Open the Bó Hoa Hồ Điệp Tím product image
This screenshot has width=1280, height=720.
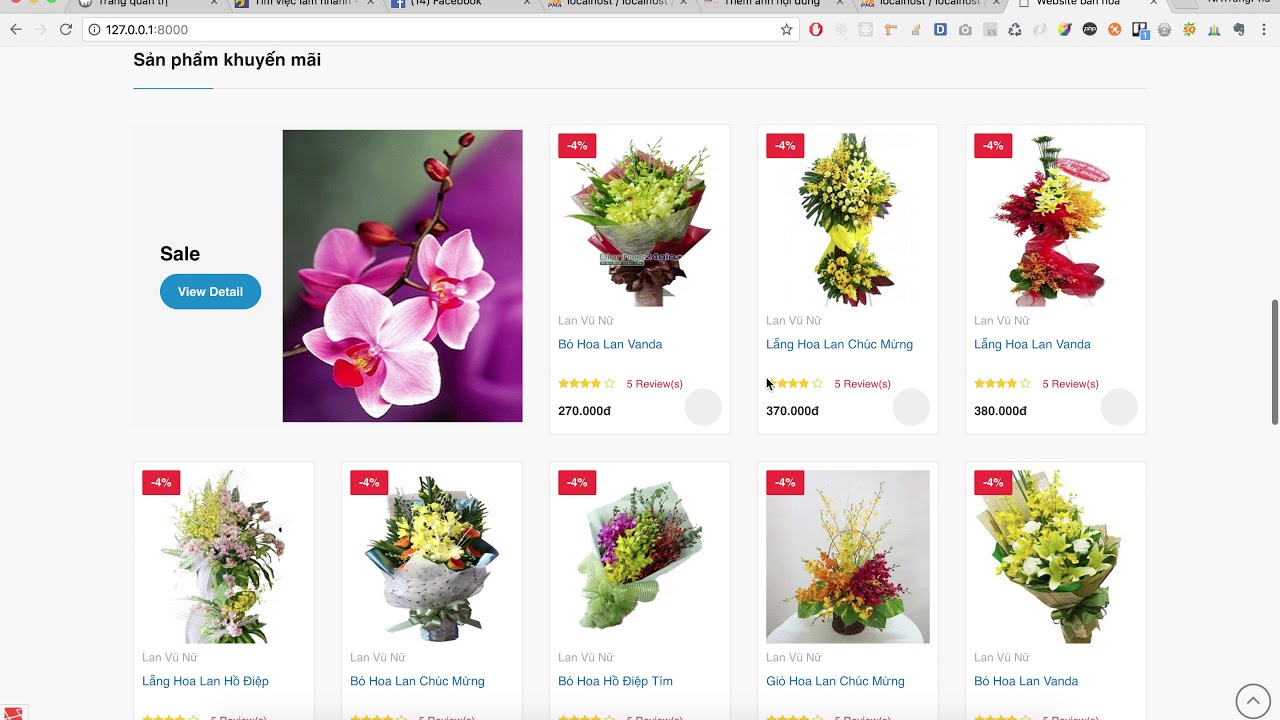coord(640,557)
